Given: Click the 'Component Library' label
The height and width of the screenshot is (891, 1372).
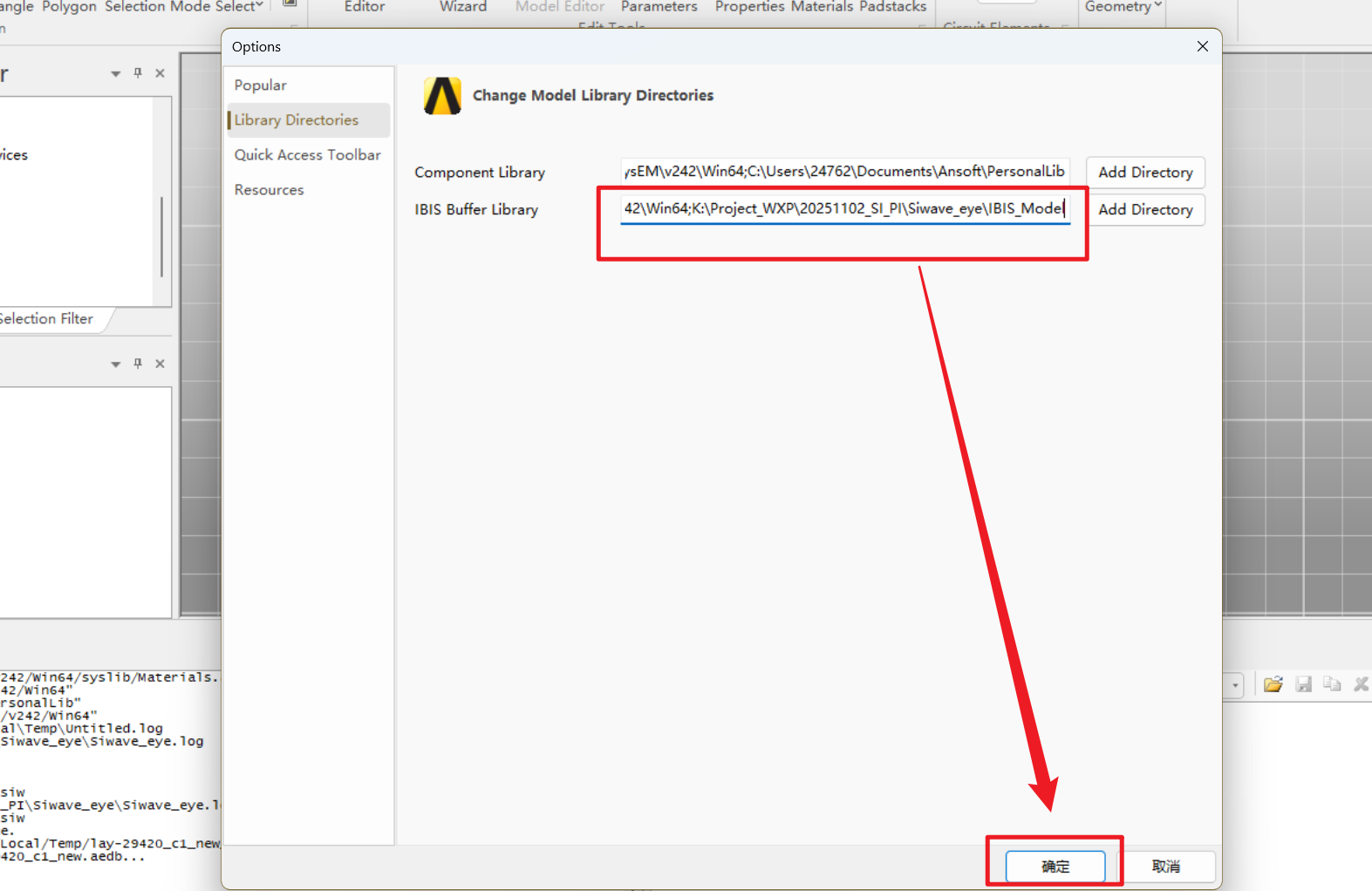Looking at the screenshot, I should tap(480, 173).
